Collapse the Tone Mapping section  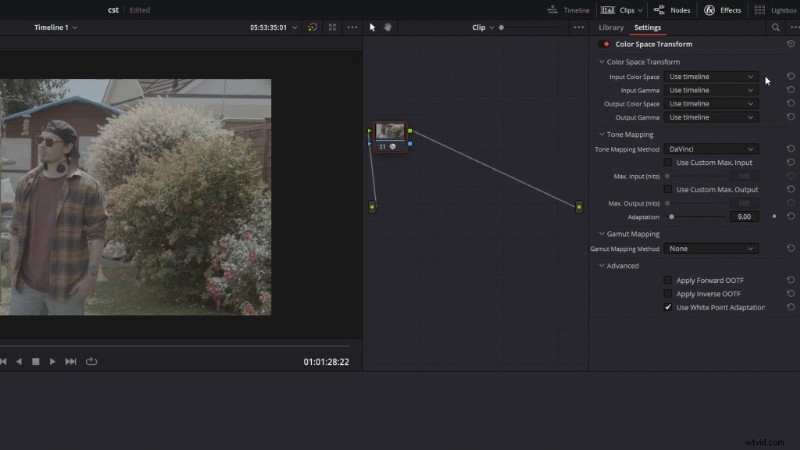(602, 134)
